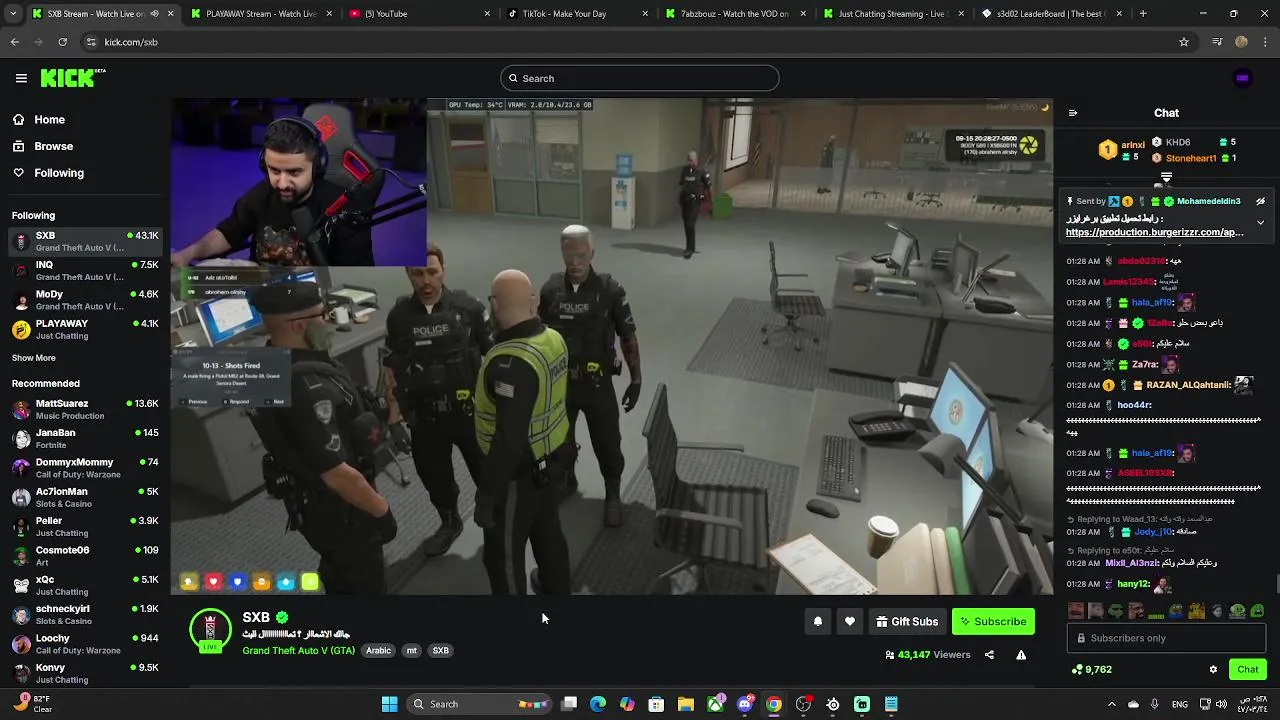Viewport: 1280px width, 720px height.
Task: Click the green Chat send button
Action: pos(1248,670)
